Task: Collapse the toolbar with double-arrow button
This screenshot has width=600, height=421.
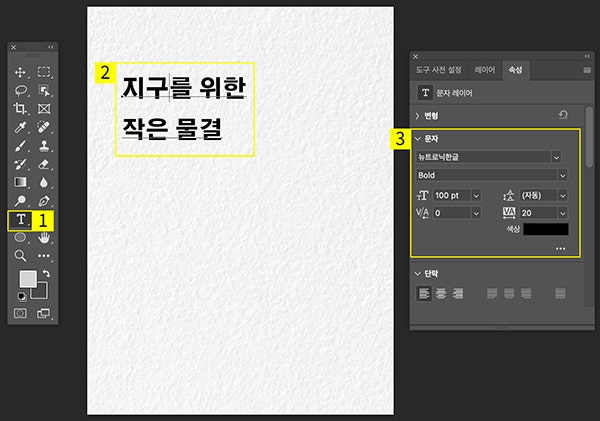Action: pos(51,47)
